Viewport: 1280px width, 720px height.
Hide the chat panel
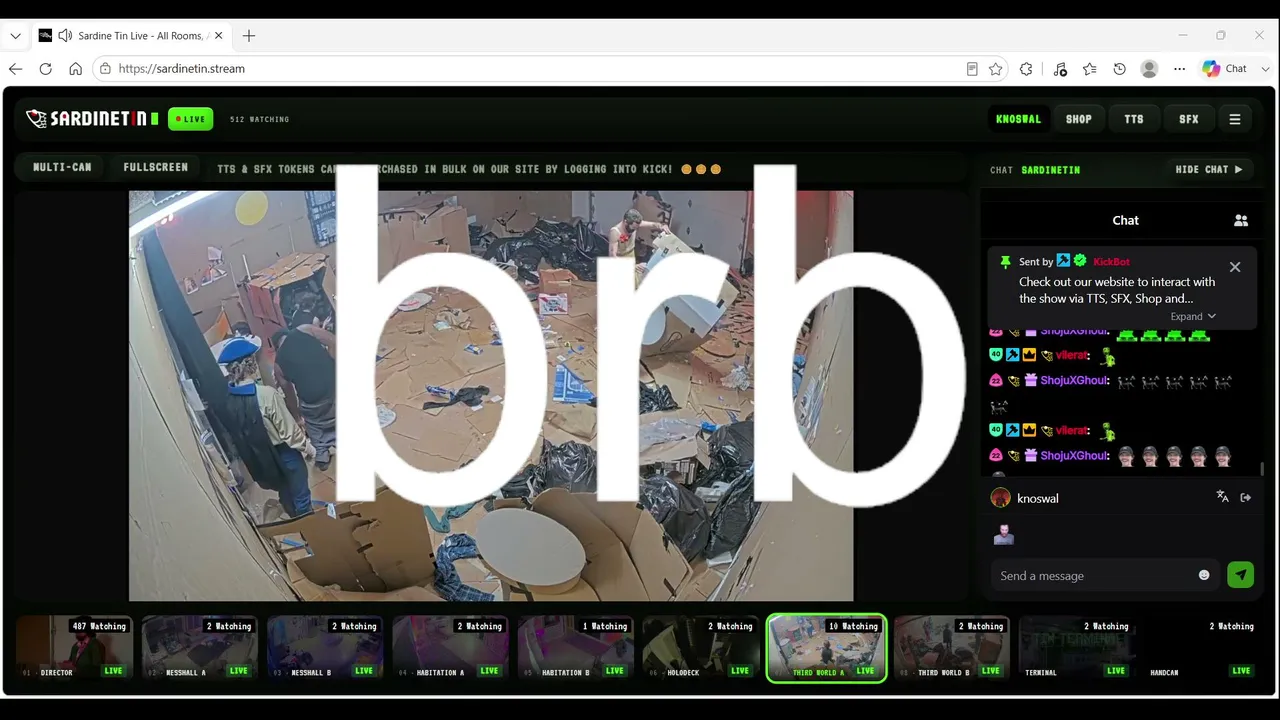(x=1209, y=170)
